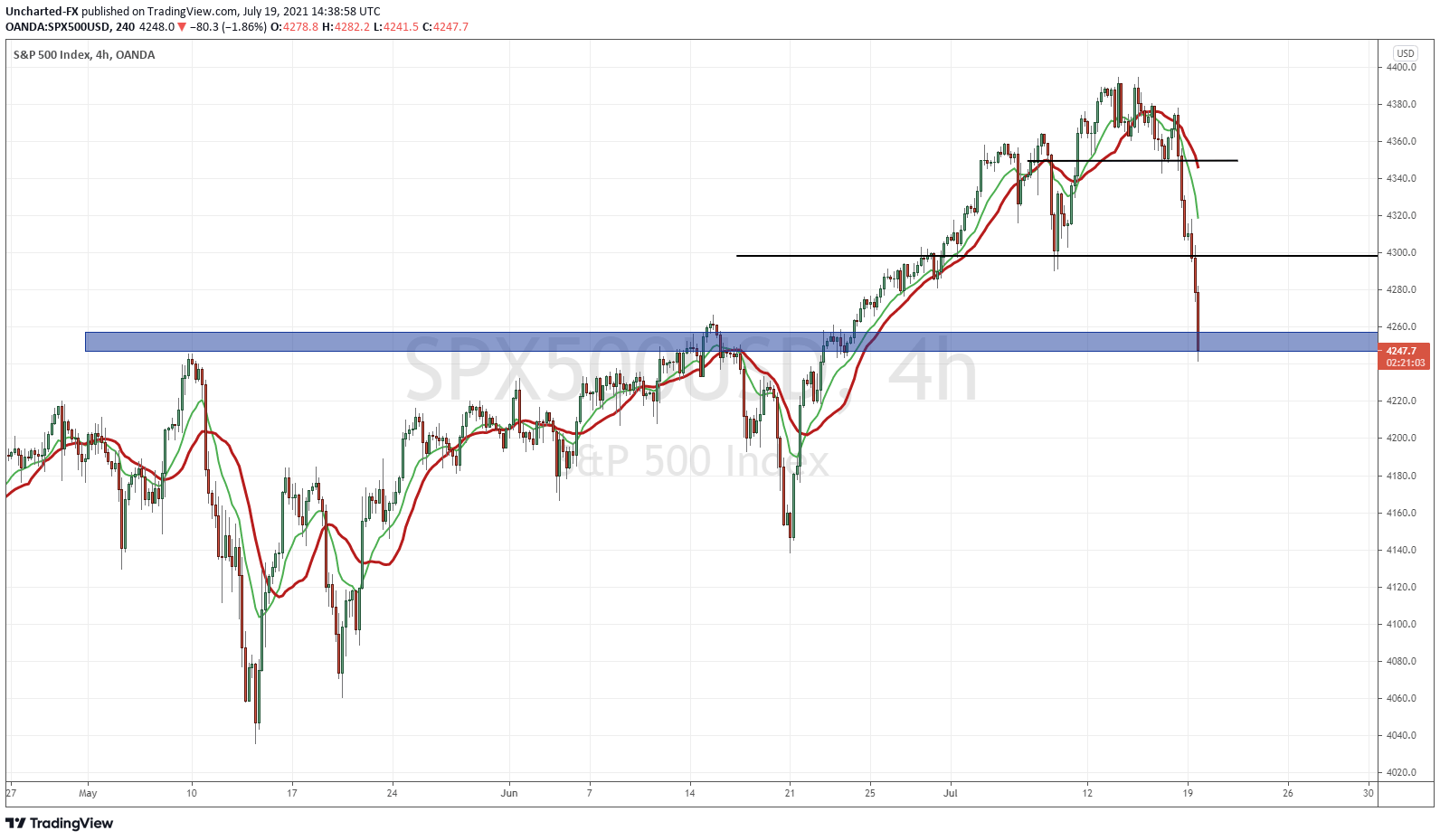Click the OANDA:SPX500USD symbol text
The width and height of the screenshot is (1440, 840).
(58, 27)
